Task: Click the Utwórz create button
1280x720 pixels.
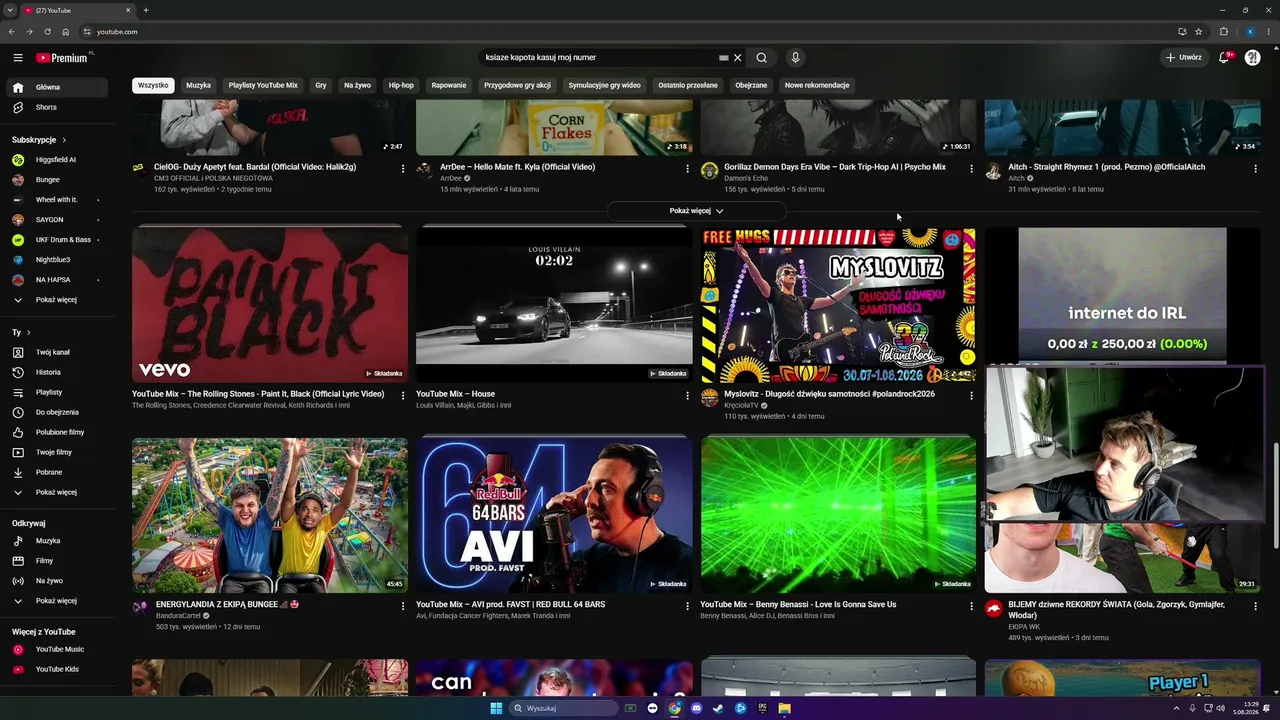Action: 1184,58
